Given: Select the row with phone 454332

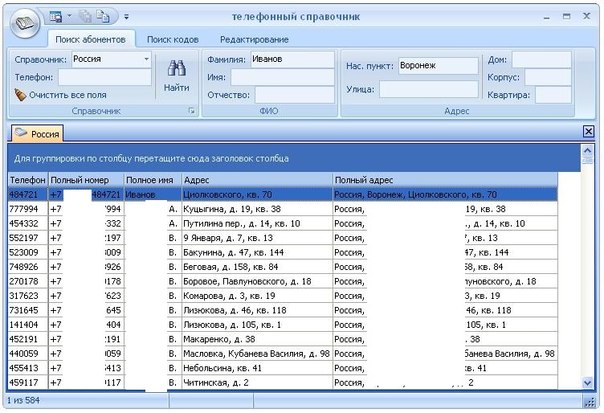Looking at the screenshot, I should [x=282, y=223].
